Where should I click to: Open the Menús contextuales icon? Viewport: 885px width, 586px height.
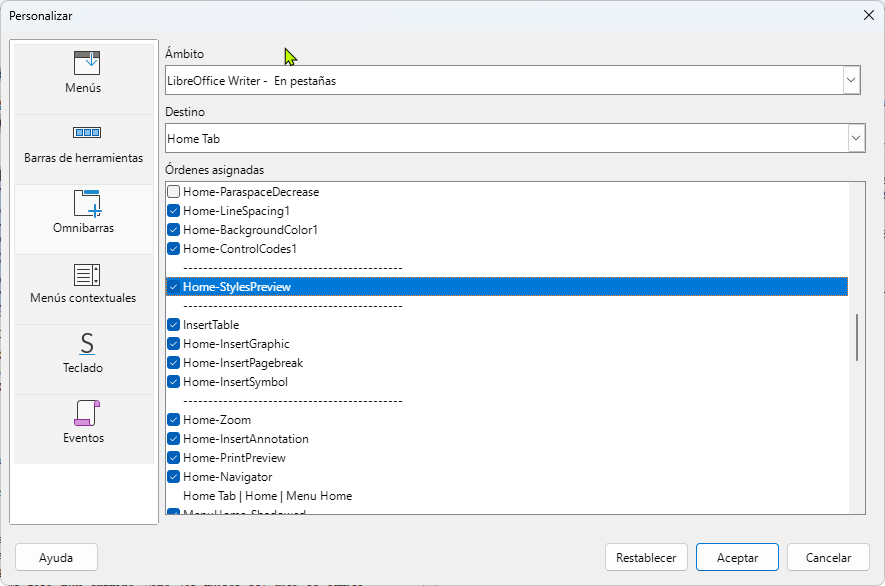click(x=86, y=275)
